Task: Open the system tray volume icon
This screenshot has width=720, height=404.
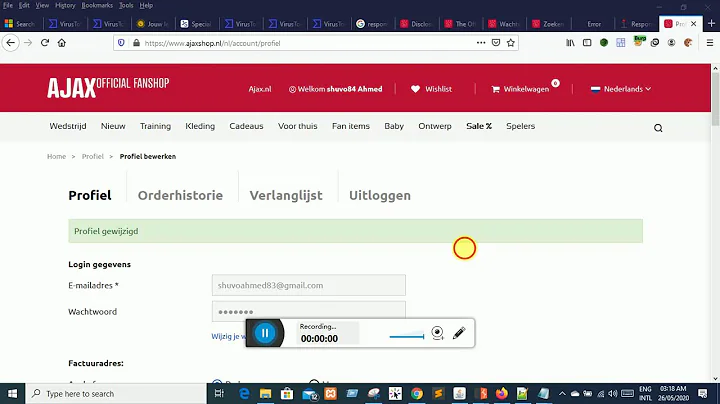Action: coord(613,393)
